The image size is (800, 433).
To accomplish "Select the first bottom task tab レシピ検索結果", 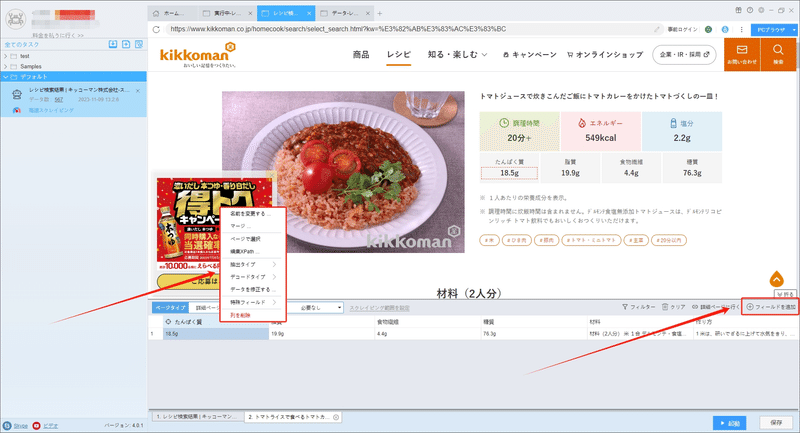I will click(196, 417).
